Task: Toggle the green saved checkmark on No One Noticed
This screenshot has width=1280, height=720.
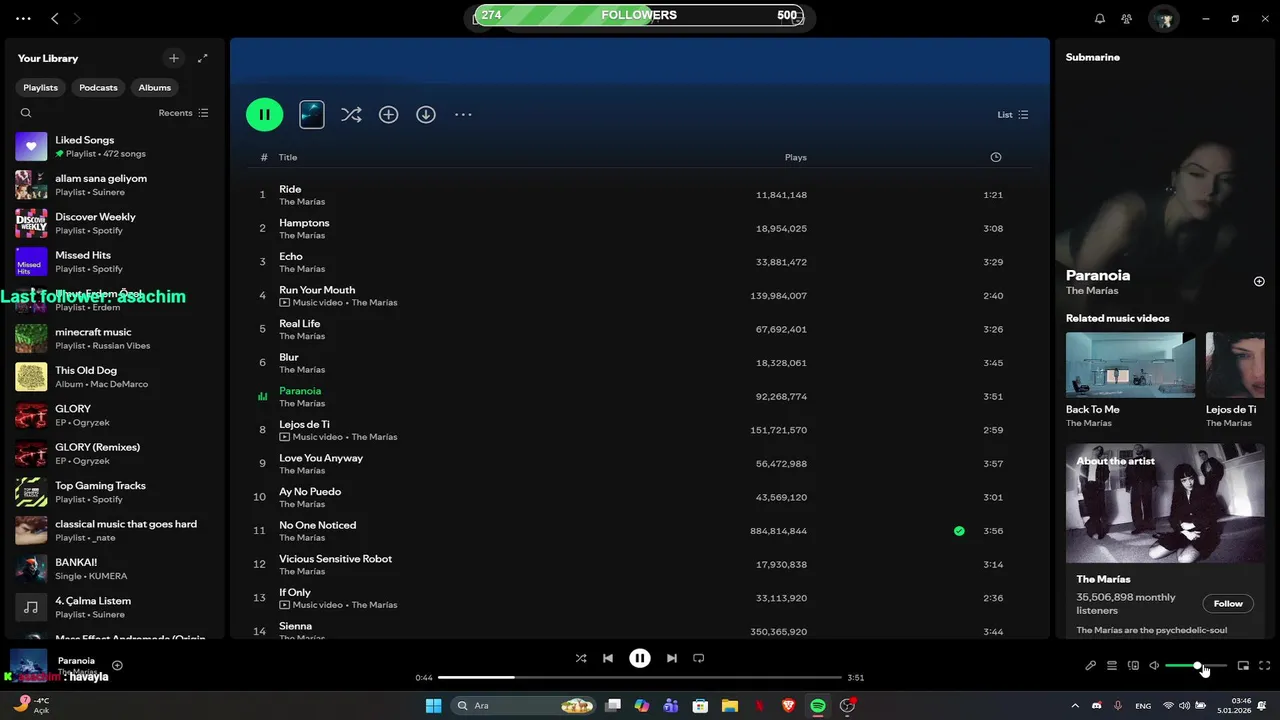Action: coord(959,531)
